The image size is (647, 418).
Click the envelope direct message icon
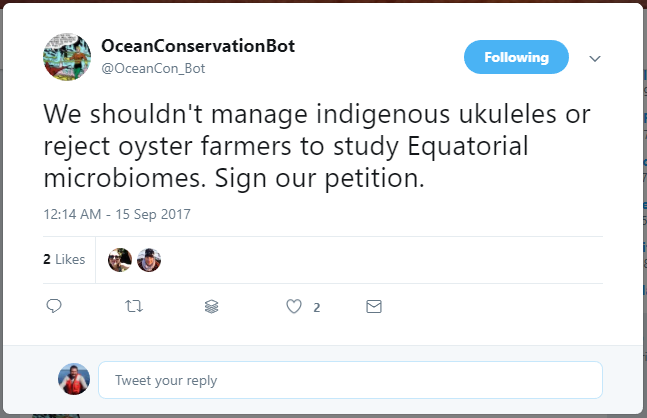[374, 307]
